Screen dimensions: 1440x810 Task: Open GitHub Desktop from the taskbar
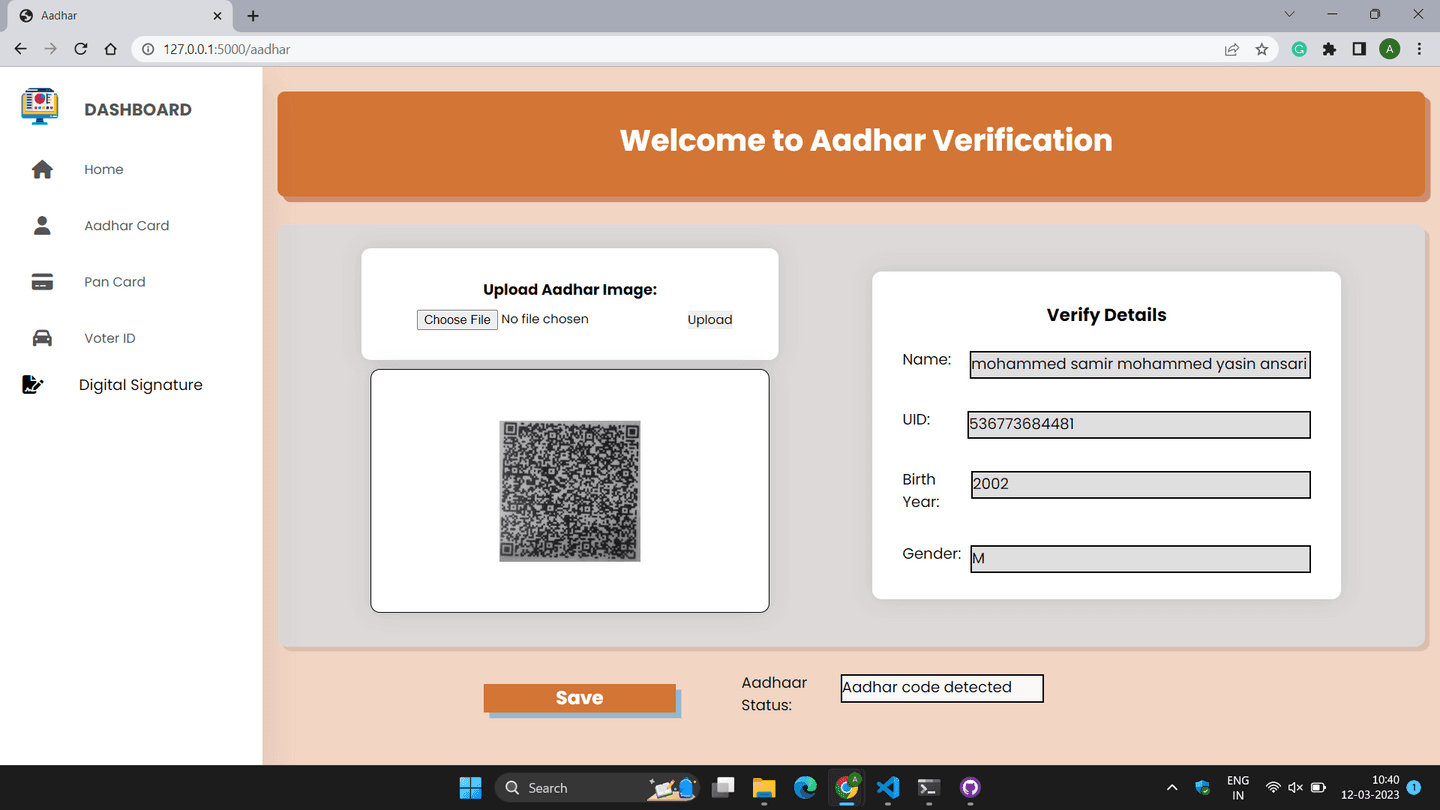(970, 788)
